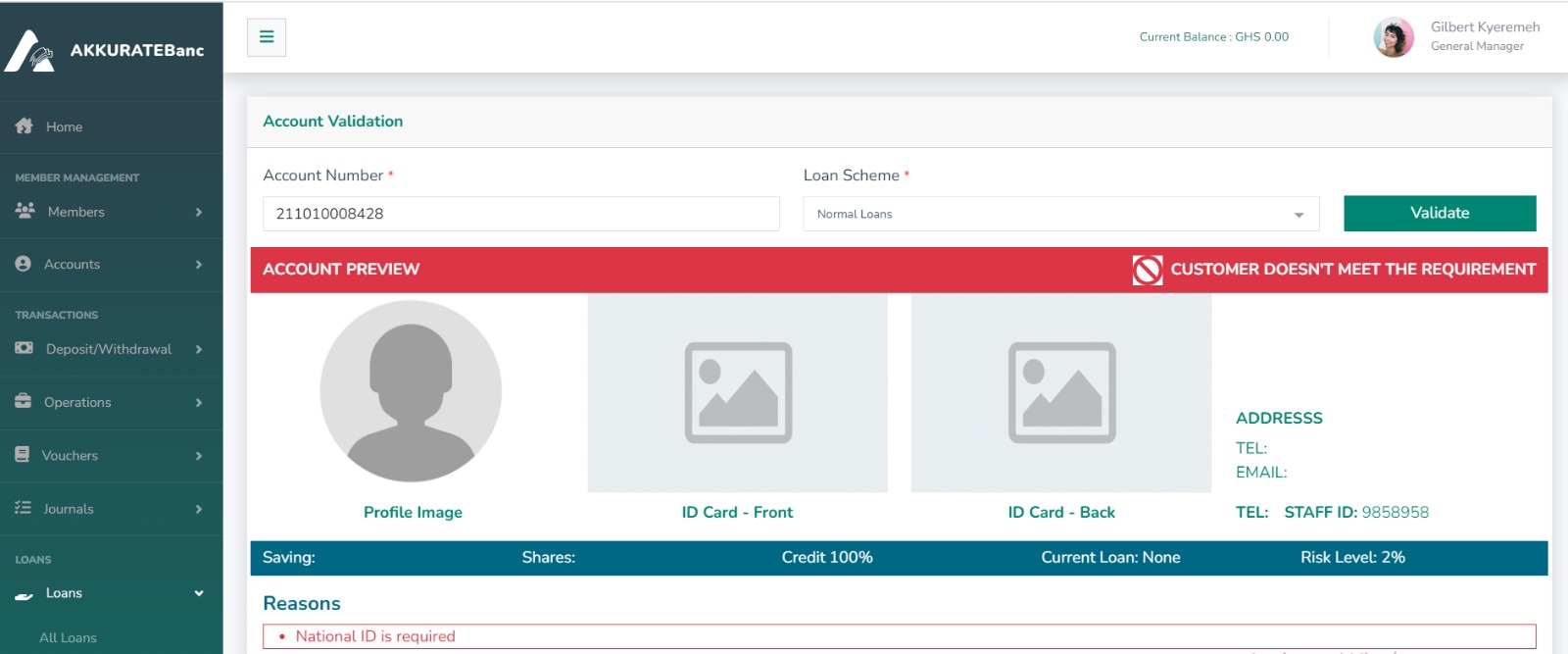1568x654 pixels.
Task: Click the Vouchers book icon
Action: click(23, 455)
